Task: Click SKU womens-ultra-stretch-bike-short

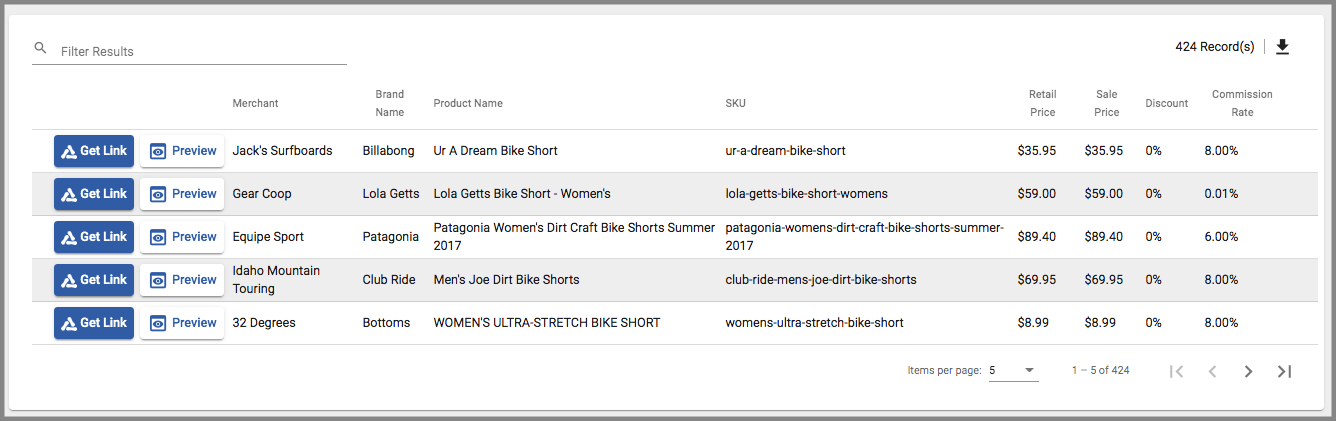Action: (x=814, y=323)
